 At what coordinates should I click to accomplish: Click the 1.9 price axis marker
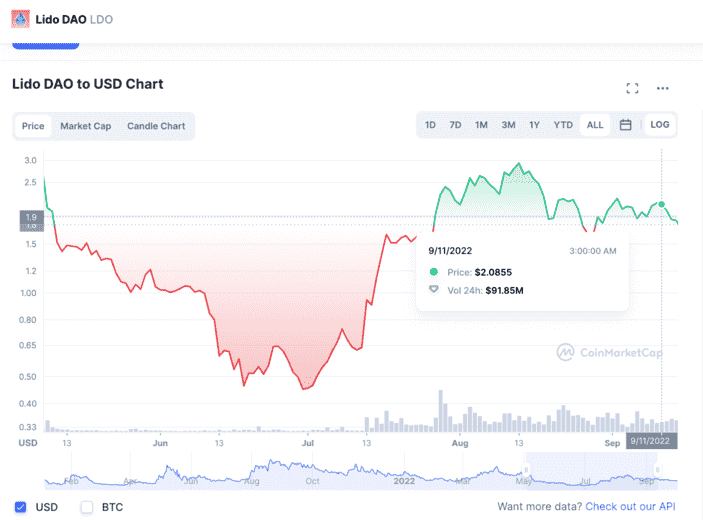31,217
